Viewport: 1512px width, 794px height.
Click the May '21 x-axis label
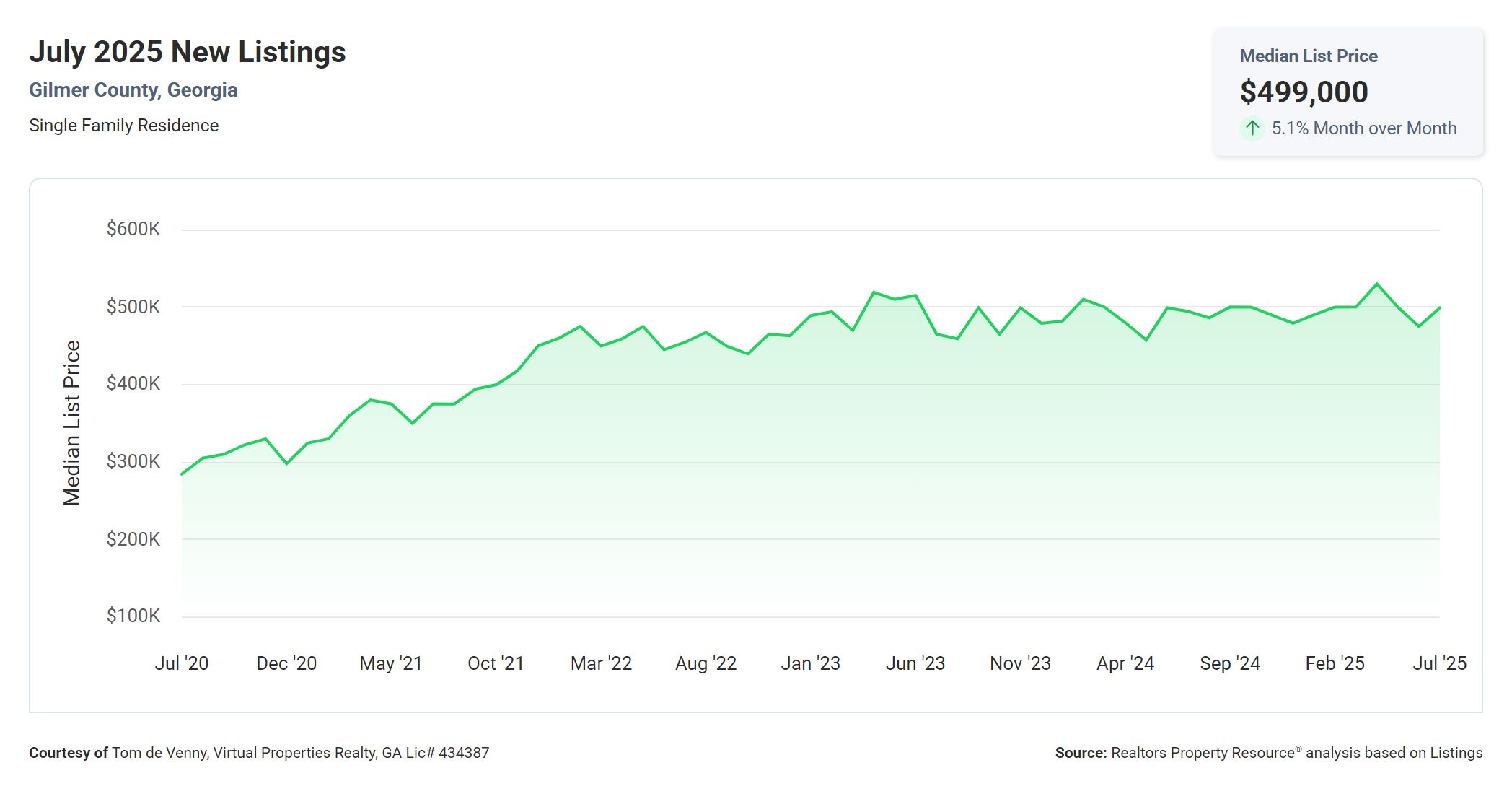pyautogui.click(x=391, y=663)
